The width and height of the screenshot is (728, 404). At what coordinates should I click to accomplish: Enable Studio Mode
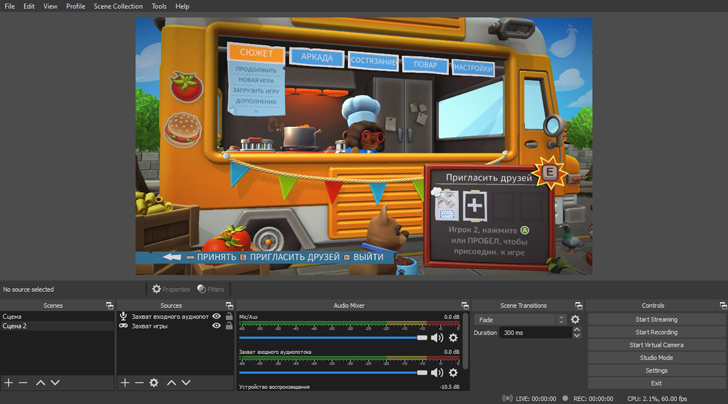[656, 358]
